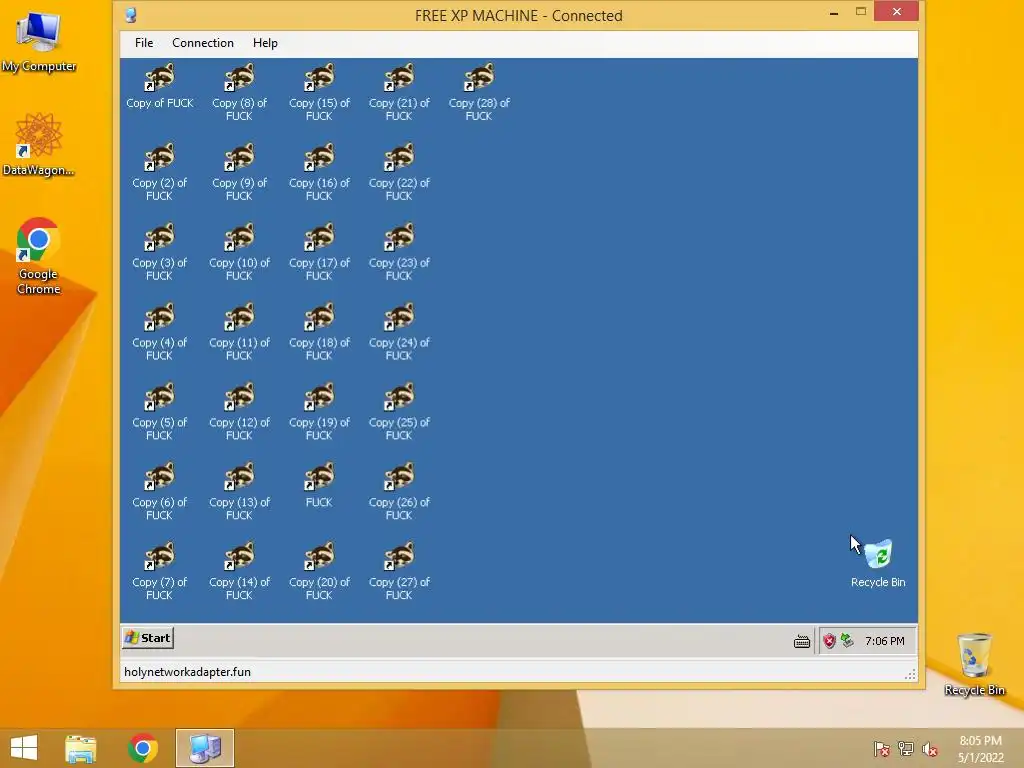Open the Windows 8 Start button
Viewport: 1024px width, 768px height.
click(24, 748)
